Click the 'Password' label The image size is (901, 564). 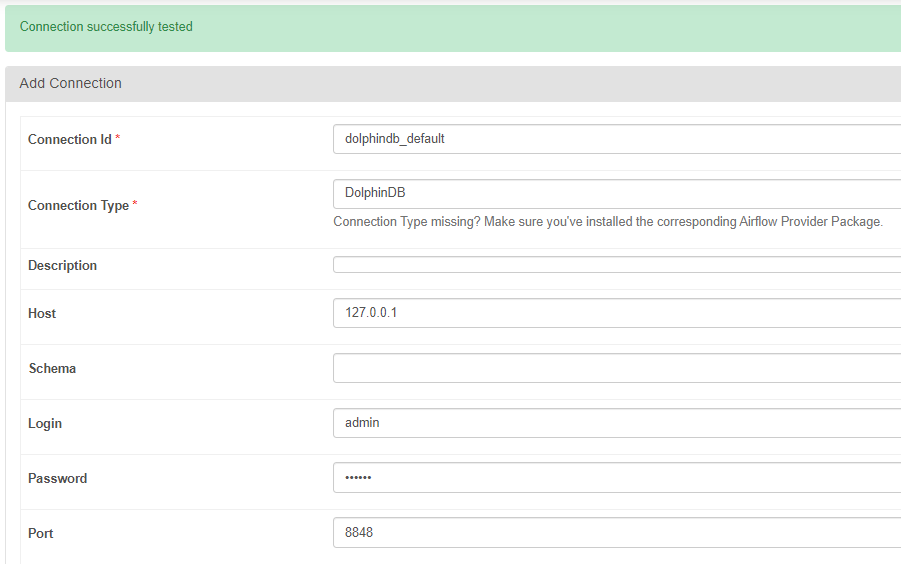[x=57, y=478]
